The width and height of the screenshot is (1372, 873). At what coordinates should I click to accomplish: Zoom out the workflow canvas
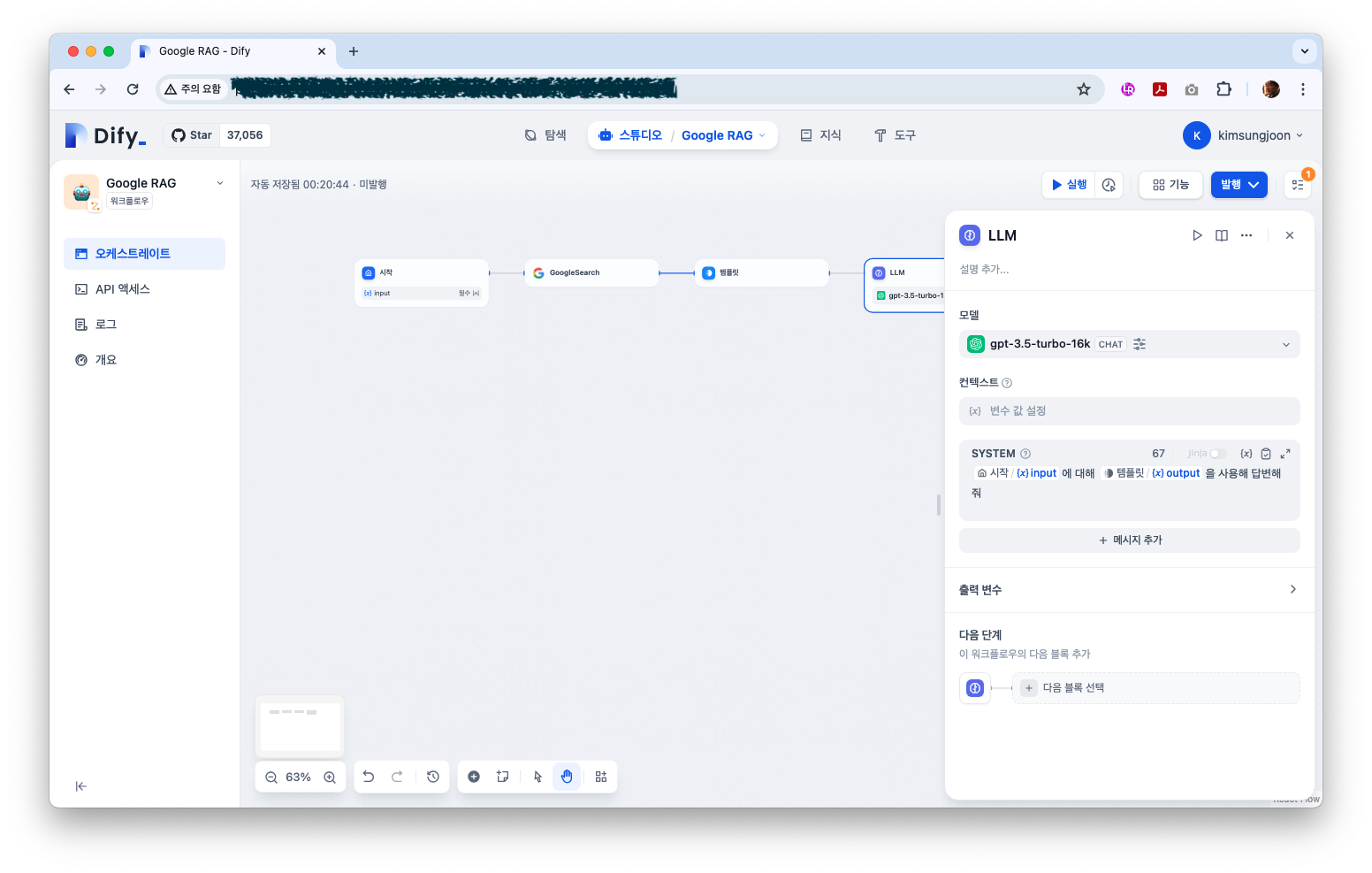click(271, 777)
